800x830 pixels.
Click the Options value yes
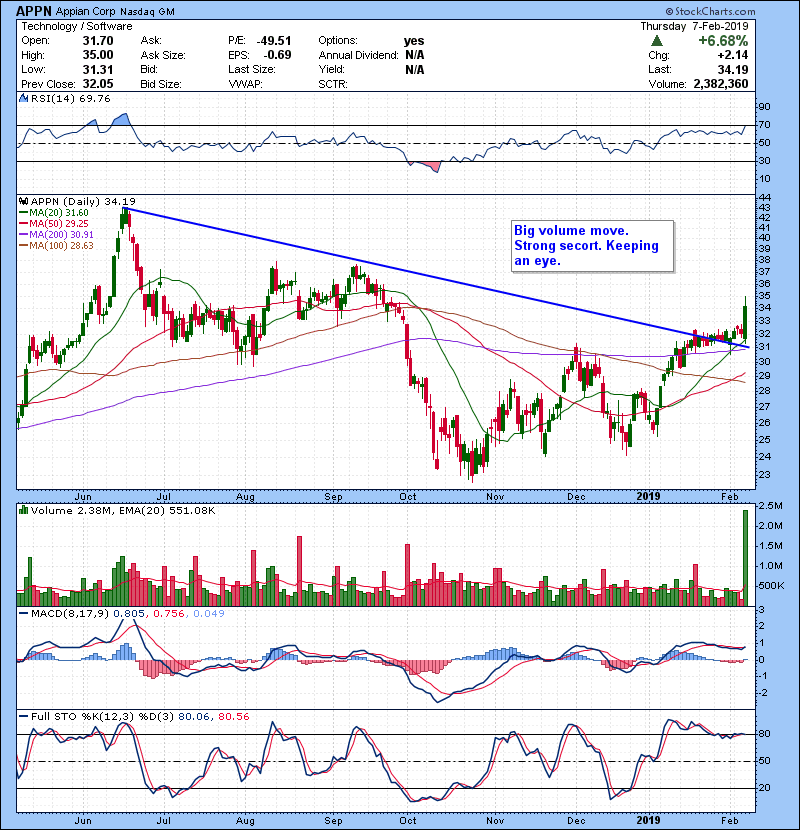pyautogui.click(x=414, y=41)
